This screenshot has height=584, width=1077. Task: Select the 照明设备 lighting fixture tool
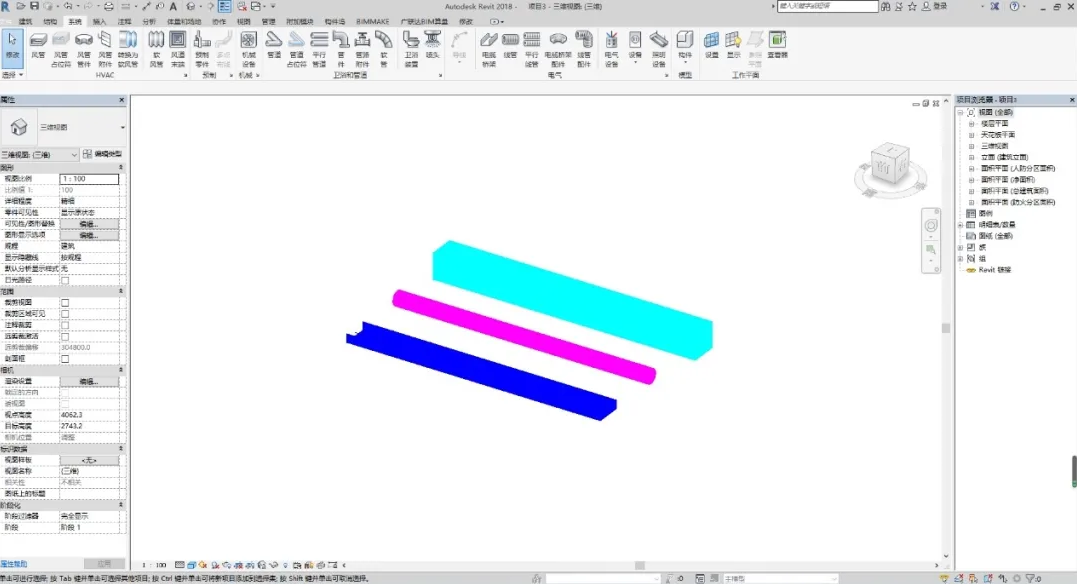[x=659, y=49]
